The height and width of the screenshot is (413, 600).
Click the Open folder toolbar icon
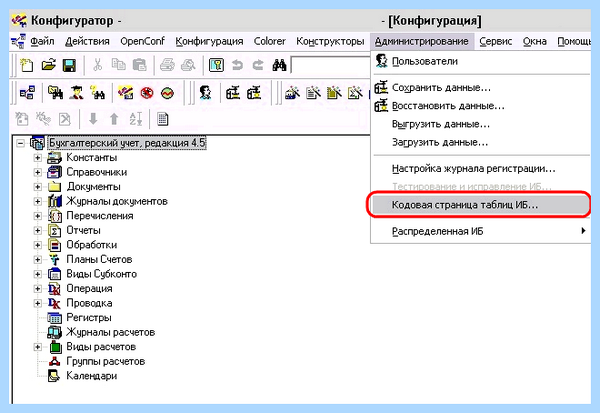click(48, 65)
